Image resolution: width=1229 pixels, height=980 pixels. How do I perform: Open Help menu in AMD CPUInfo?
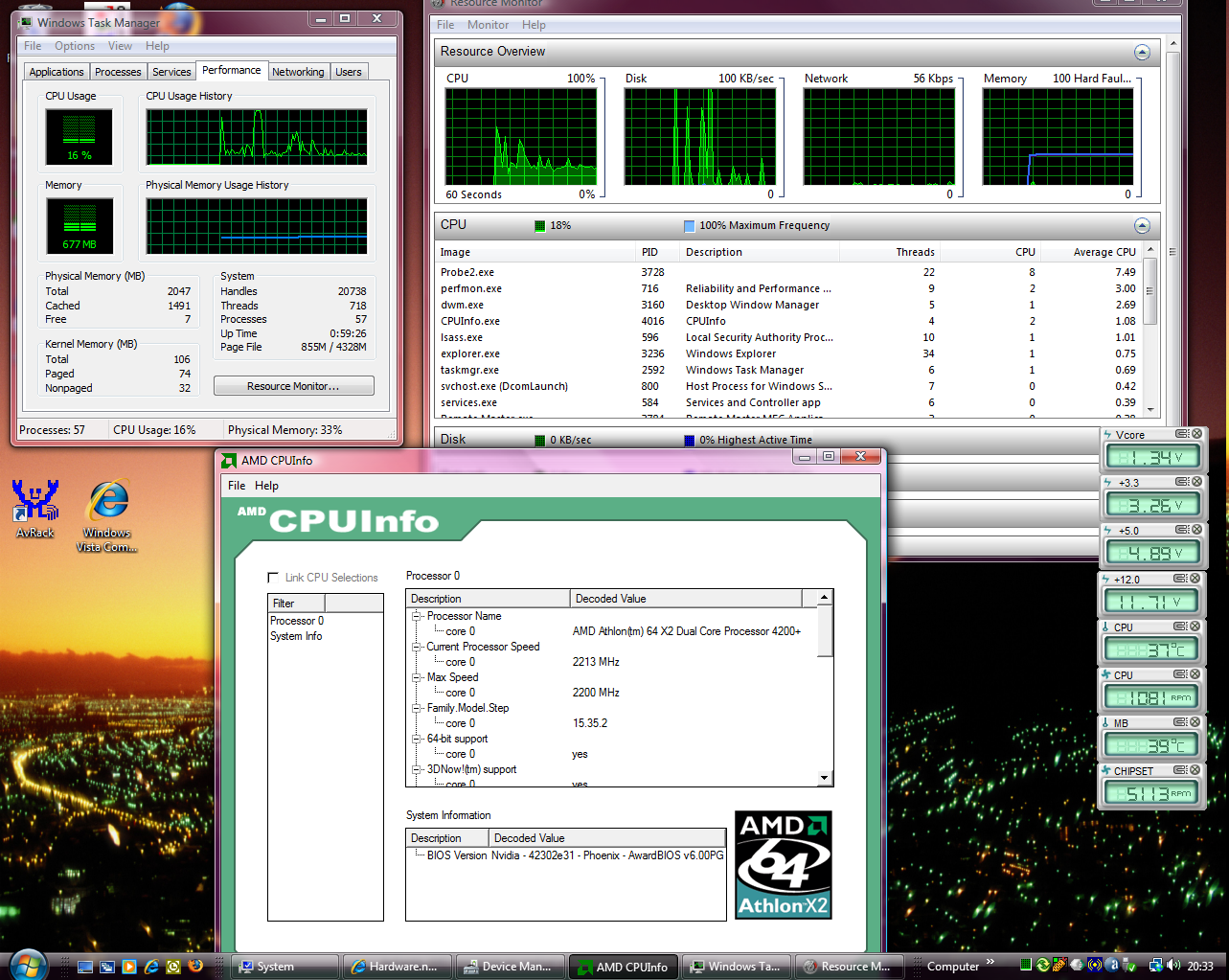click(266, 486)
